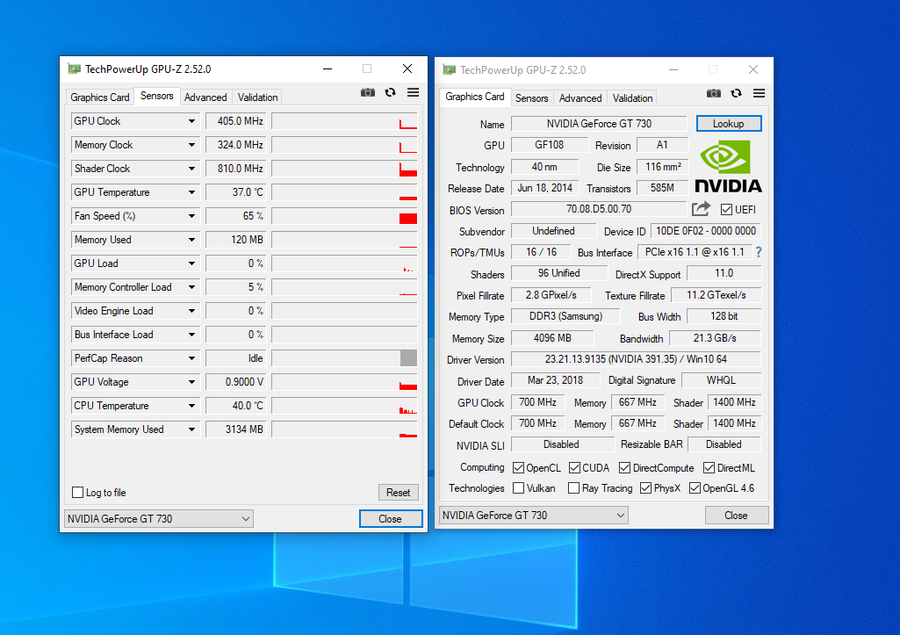Switch to Graphics Card tab in Sensors window
The image size is (900, 635).
(100, 97)
